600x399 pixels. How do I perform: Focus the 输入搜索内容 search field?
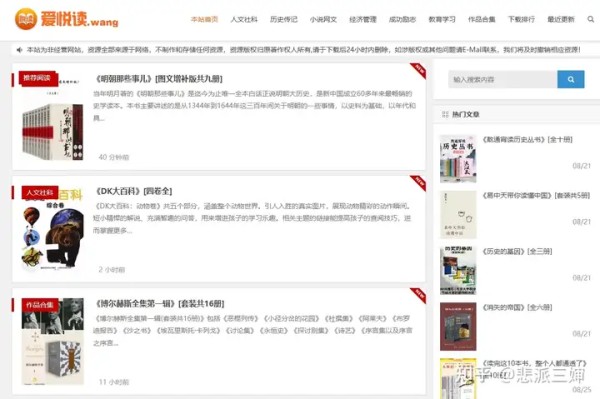(x=502, y=79)
